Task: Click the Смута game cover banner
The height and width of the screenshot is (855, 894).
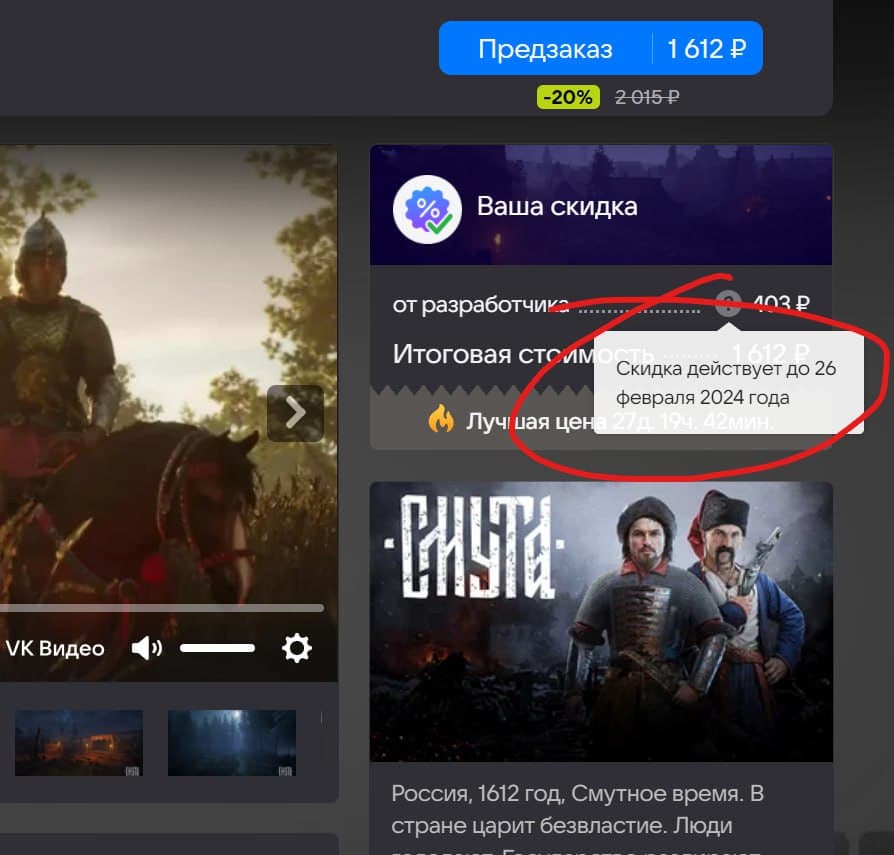Action: click(601, 622)
